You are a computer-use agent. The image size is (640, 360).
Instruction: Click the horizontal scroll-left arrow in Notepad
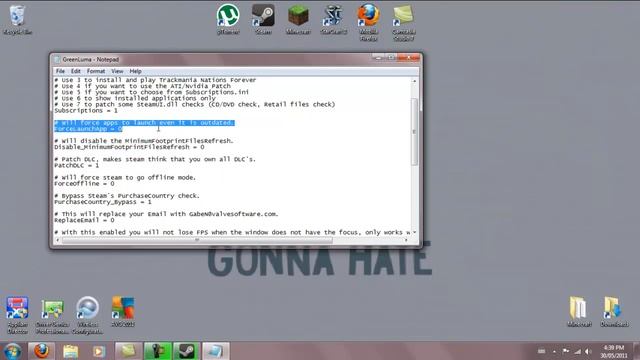[x=58, y=240]
